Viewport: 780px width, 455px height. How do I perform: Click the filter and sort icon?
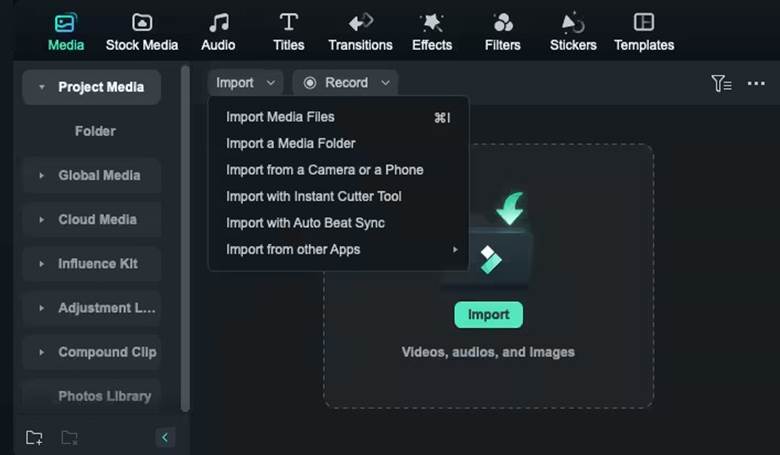click(721, 83)
